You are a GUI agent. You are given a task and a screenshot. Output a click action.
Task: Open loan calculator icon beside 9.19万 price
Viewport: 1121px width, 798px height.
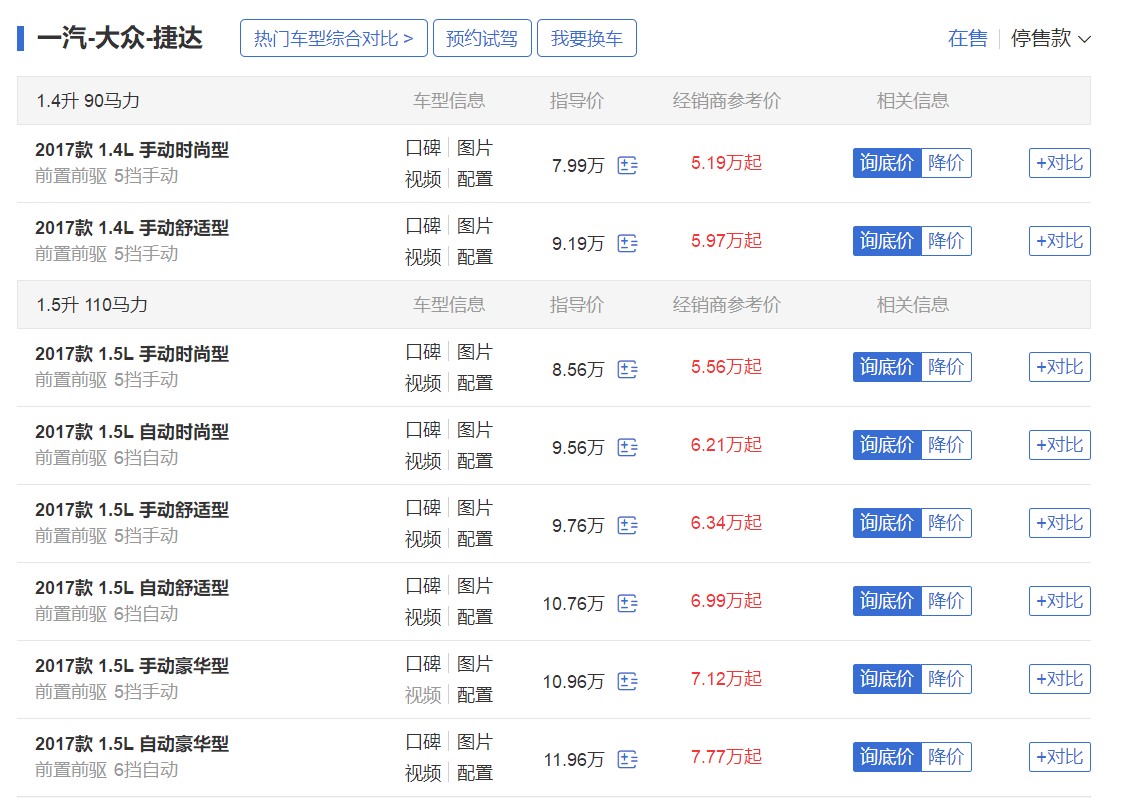point(628,244)
